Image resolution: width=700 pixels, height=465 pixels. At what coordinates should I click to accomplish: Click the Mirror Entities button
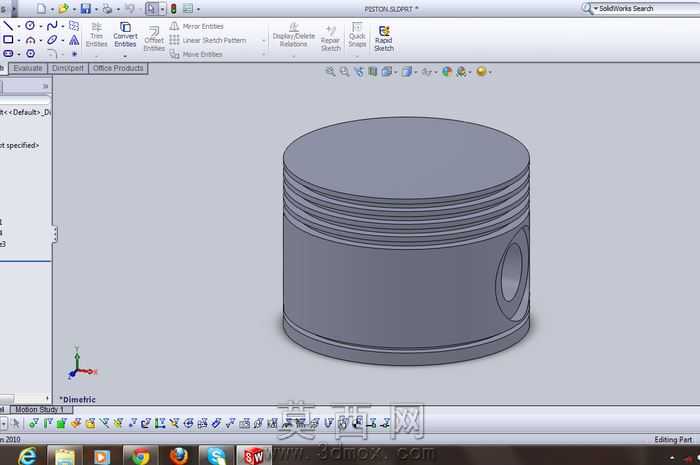[196, 26]
